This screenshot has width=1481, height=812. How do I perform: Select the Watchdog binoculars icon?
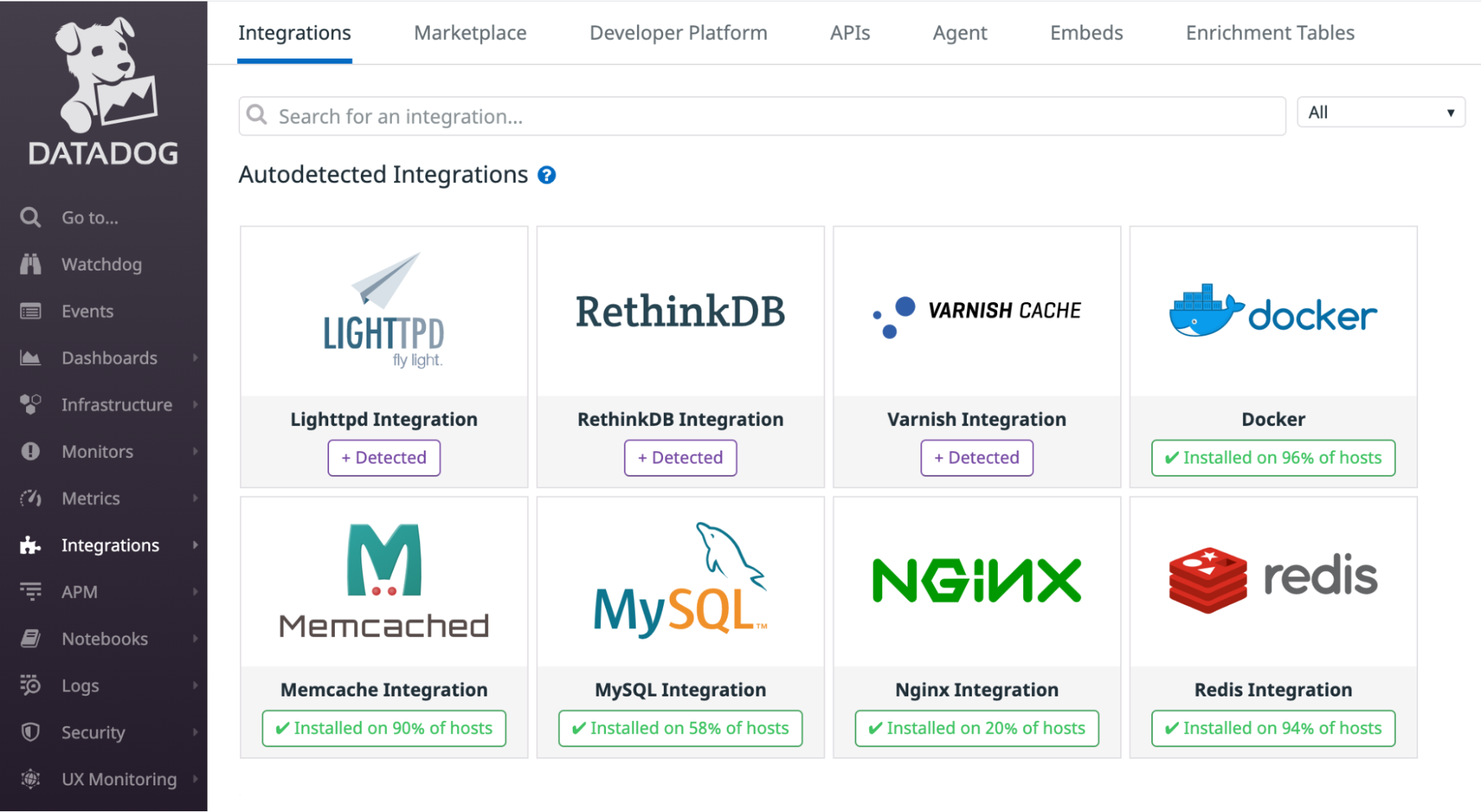coord(30,264)
